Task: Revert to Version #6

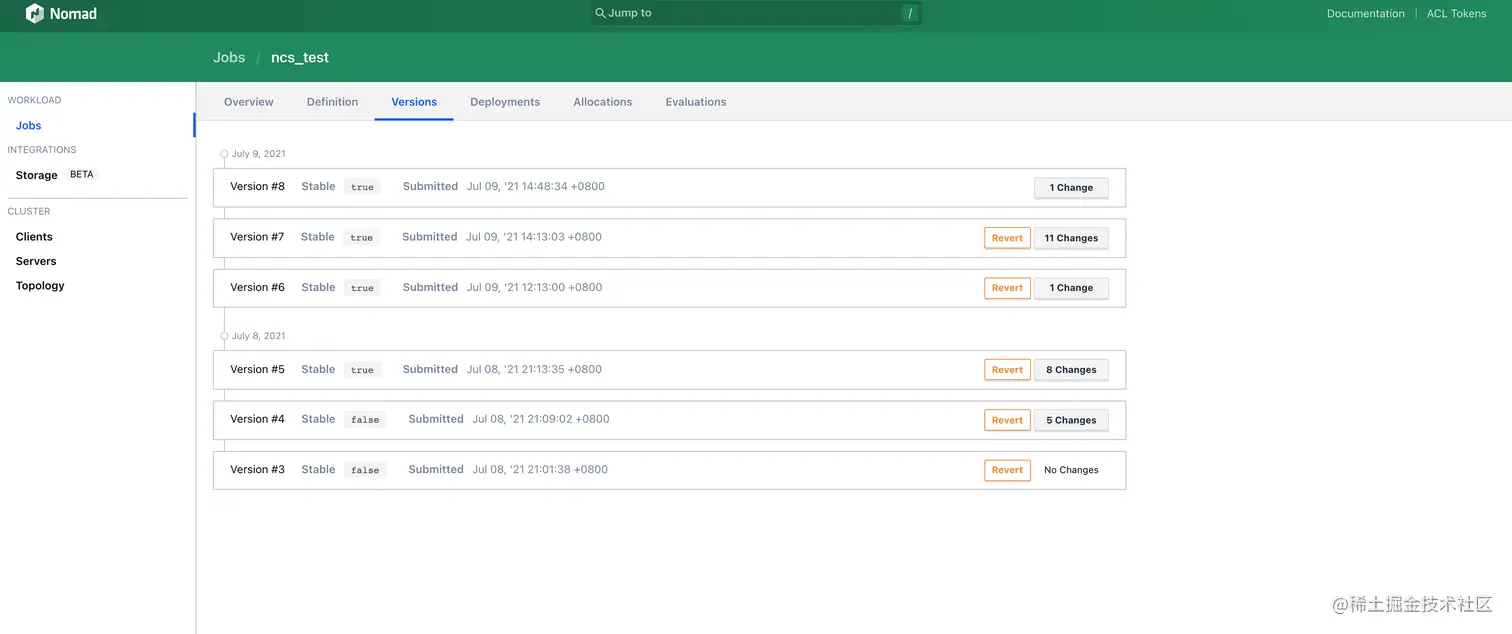Action: click(x=1007, y=288)
